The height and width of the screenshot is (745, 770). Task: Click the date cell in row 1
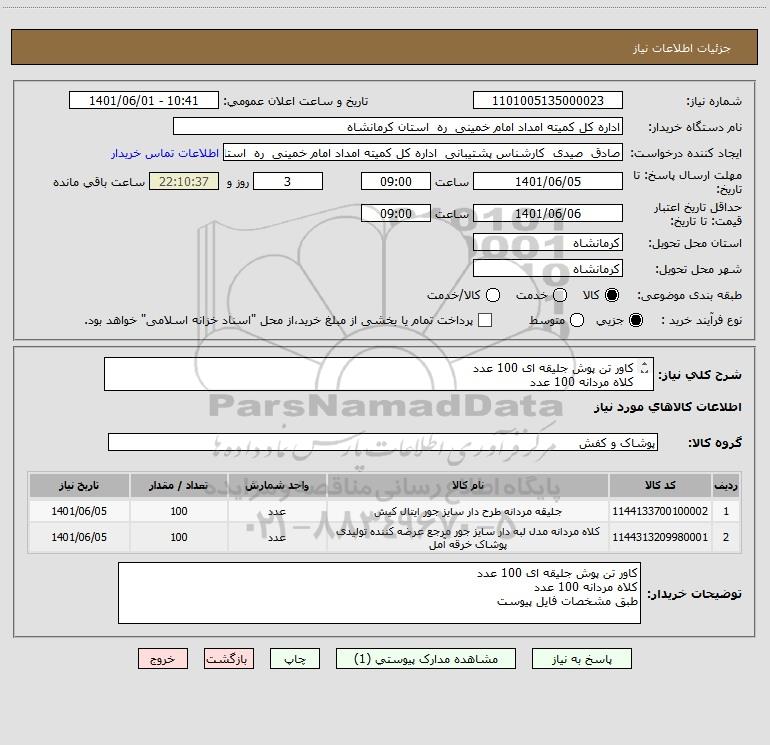click(x=79, y=511)
